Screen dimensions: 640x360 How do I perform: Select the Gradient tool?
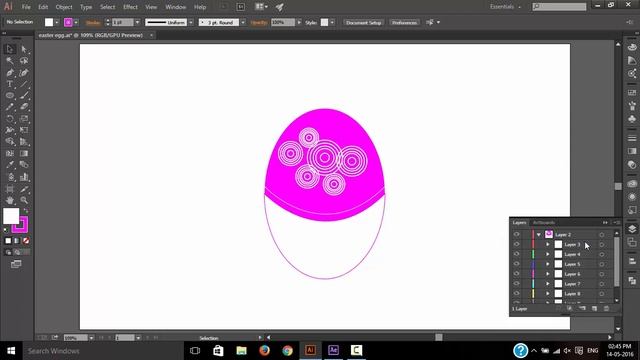tap(24, 153)
